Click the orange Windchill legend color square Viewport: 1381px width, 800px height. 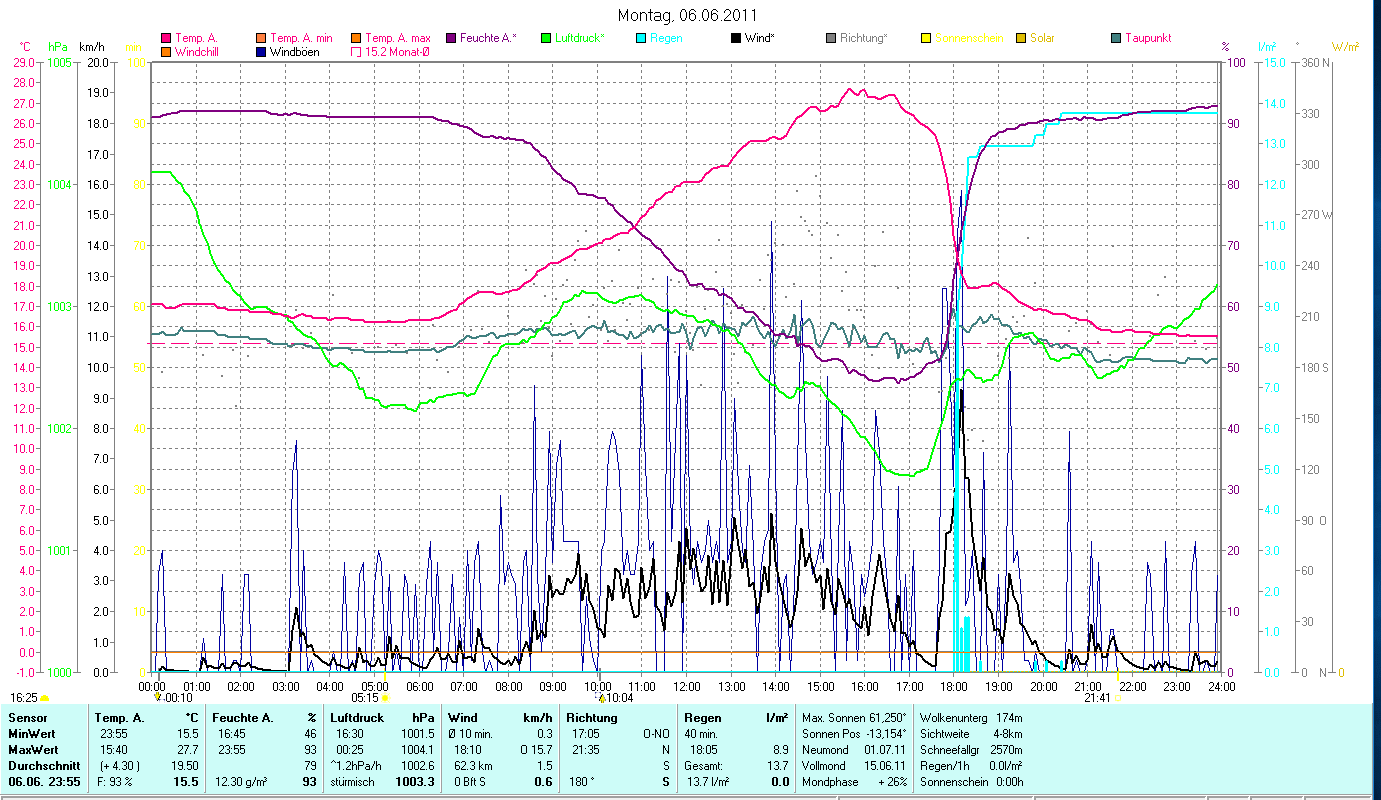point(166,51)
